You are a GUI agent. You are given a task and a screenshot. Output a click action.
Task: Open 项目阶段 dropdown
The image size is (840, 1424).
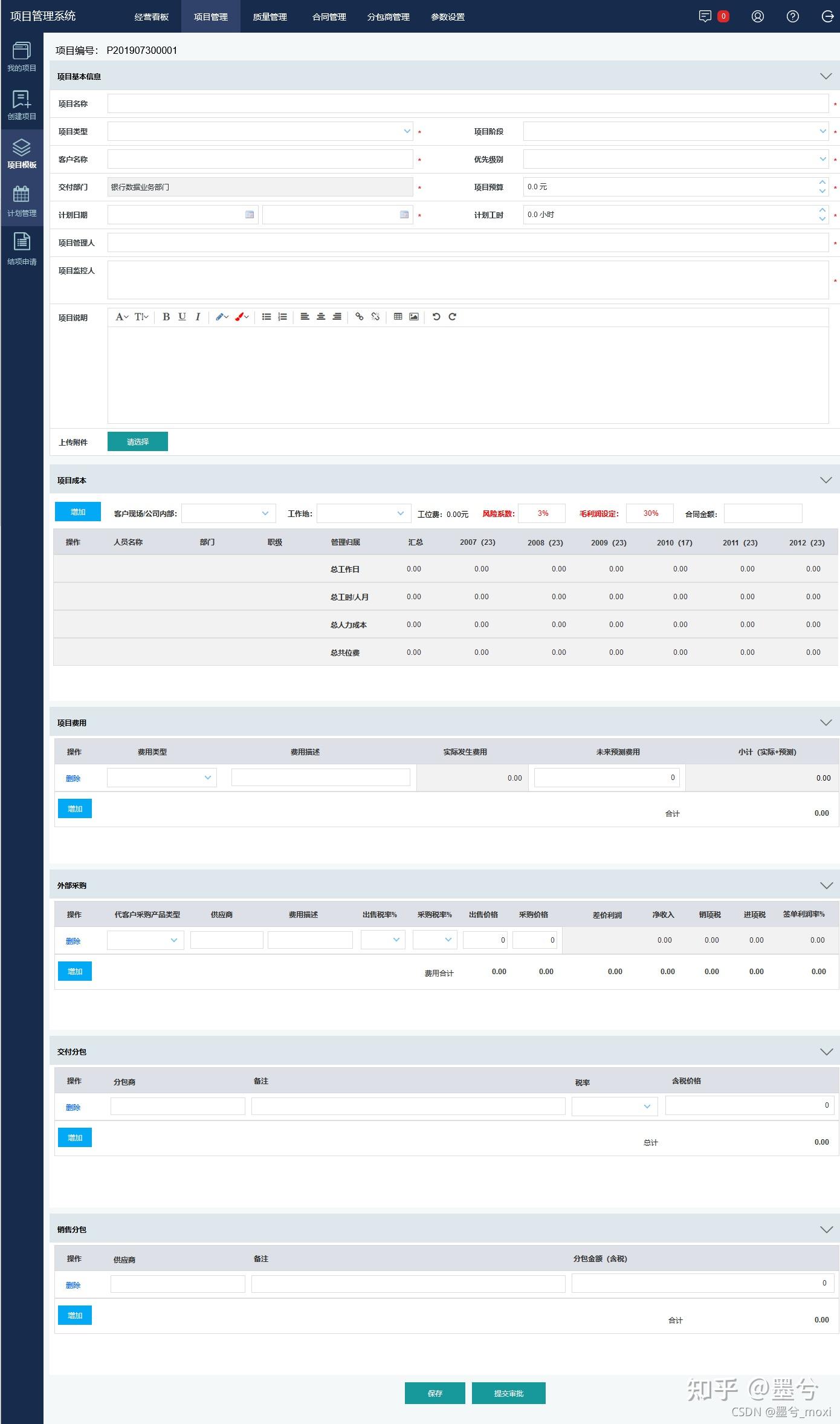point(676,131)
